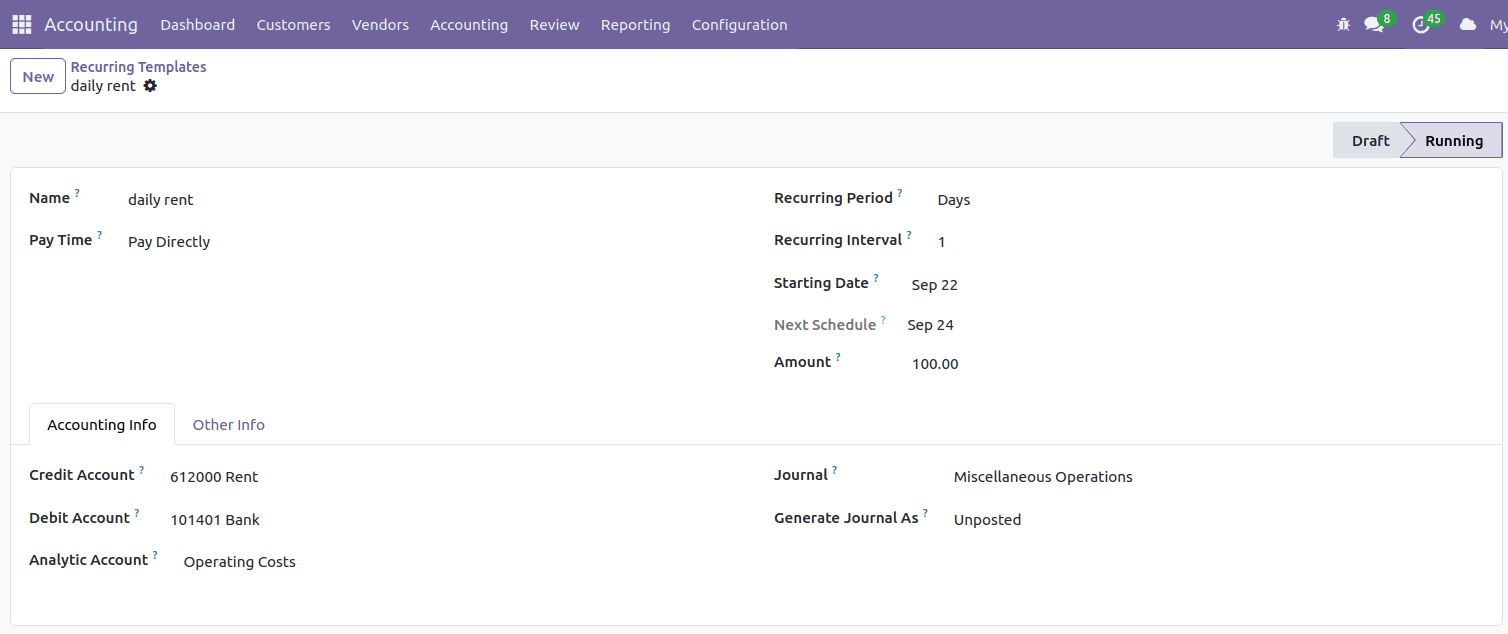Open the Review menu
The image size is (1508, 634).
coord(554,25)
